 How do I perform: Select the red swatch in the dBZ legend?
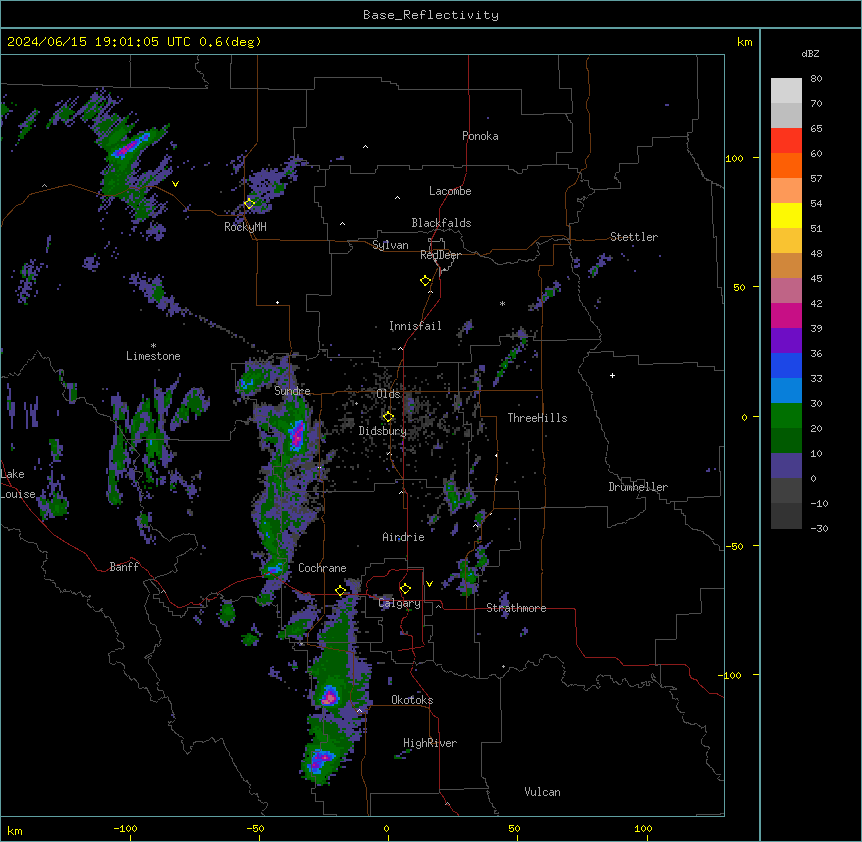(x=786, y=140)
